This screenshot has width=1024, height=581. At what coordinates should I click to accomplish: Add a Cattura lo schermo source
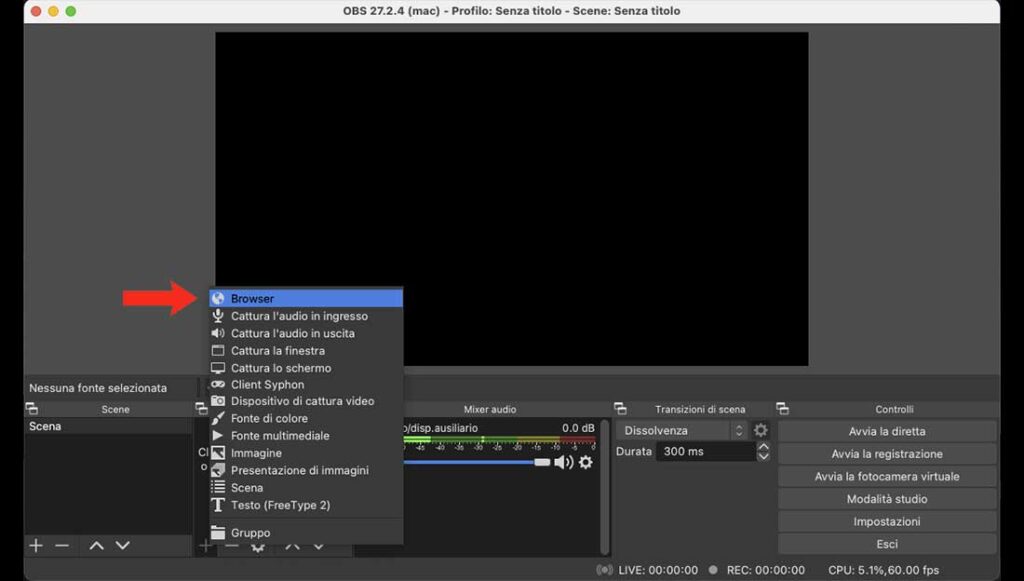306,368
